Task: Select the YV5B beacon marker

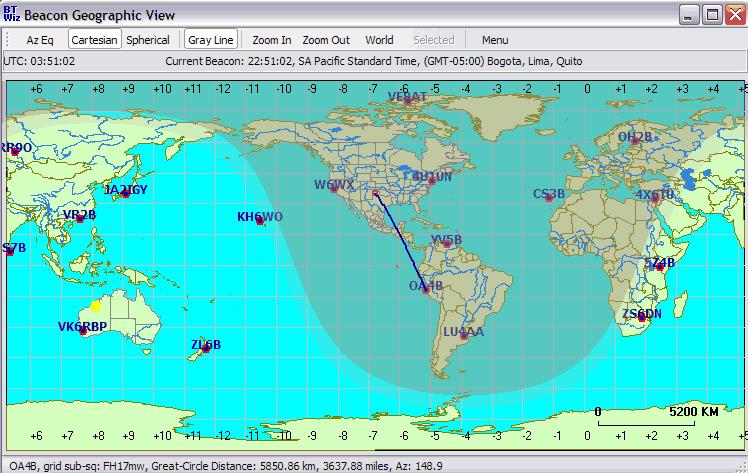Action: 447,244
